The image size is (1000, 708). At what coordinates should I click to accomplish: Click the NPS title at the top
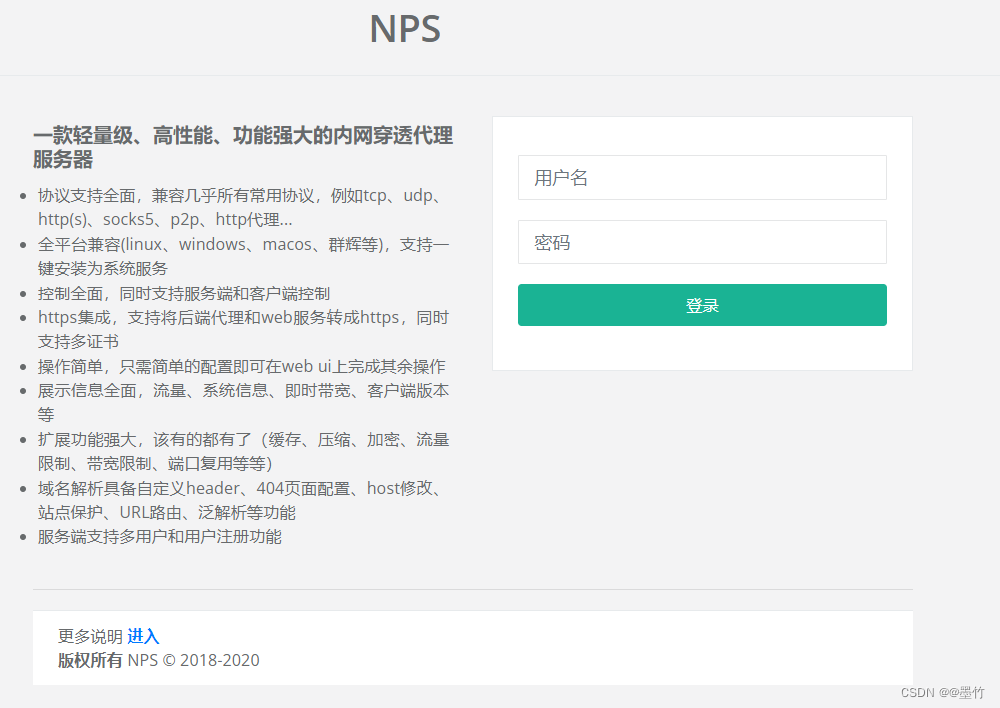[404, 29]
